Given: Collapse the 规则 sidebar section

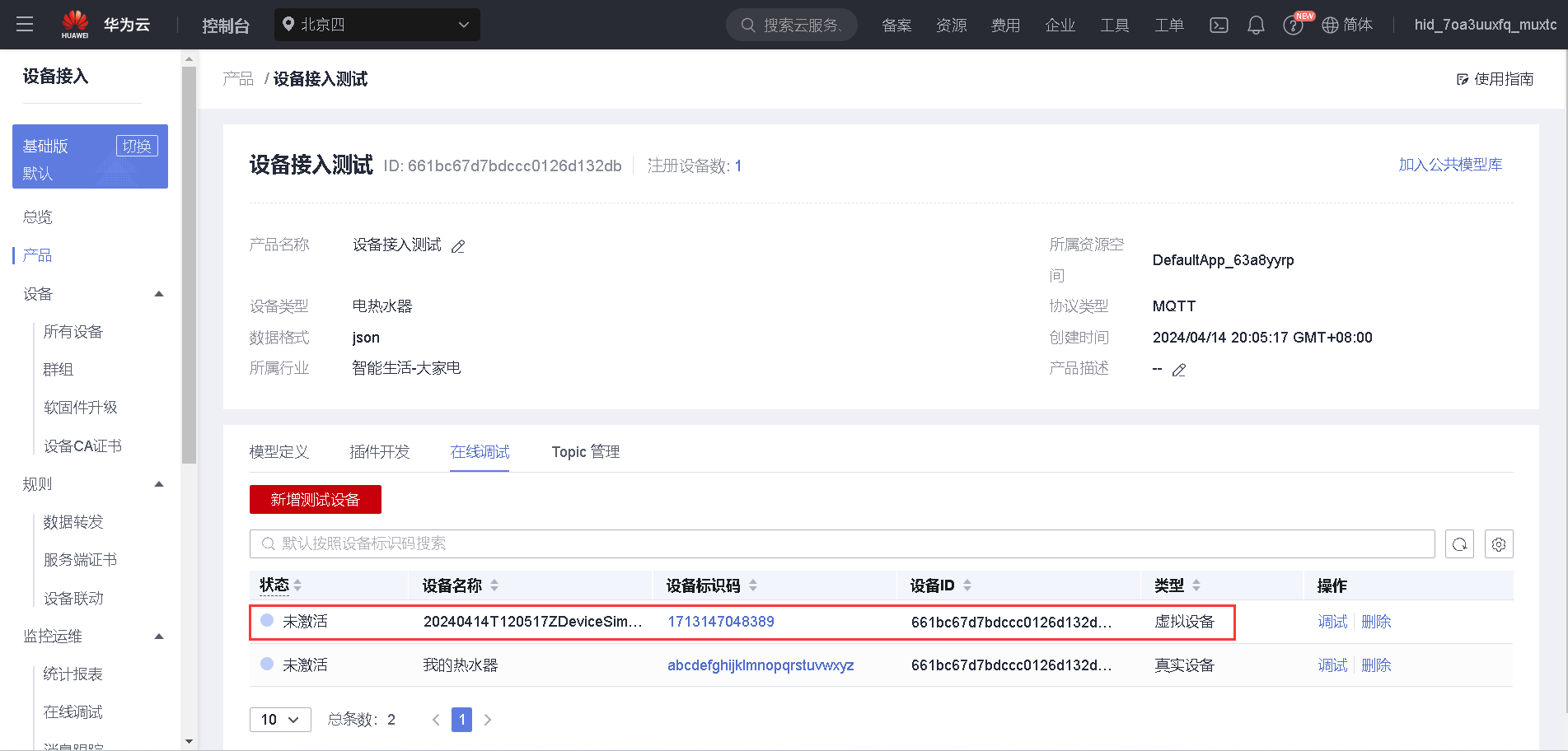Looking at the screenshot, I should click(159, 484).
